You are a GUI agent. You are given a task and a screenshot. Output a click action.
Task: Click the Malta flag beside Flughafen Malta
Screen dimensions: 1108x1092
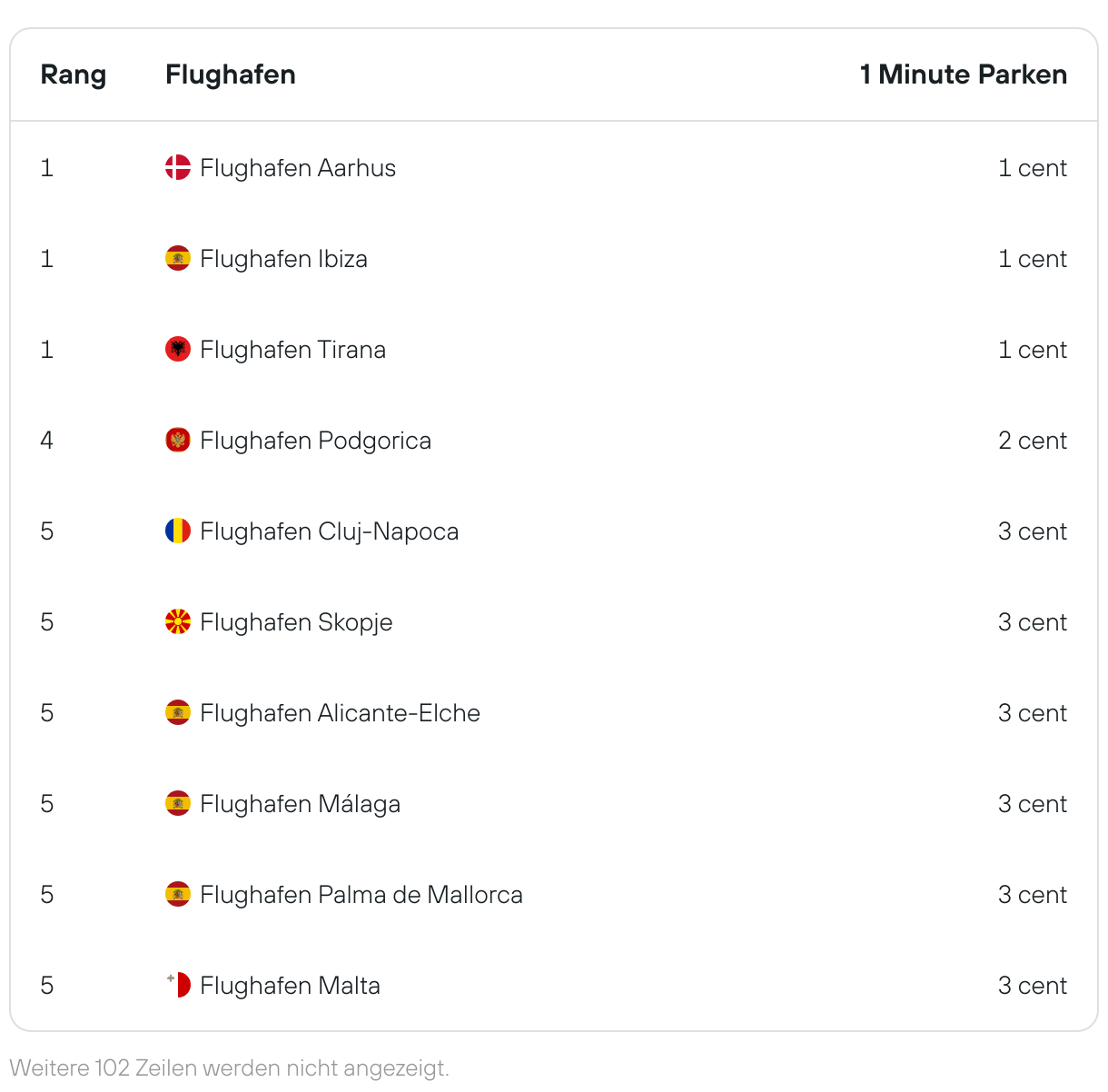pos(178,985)
